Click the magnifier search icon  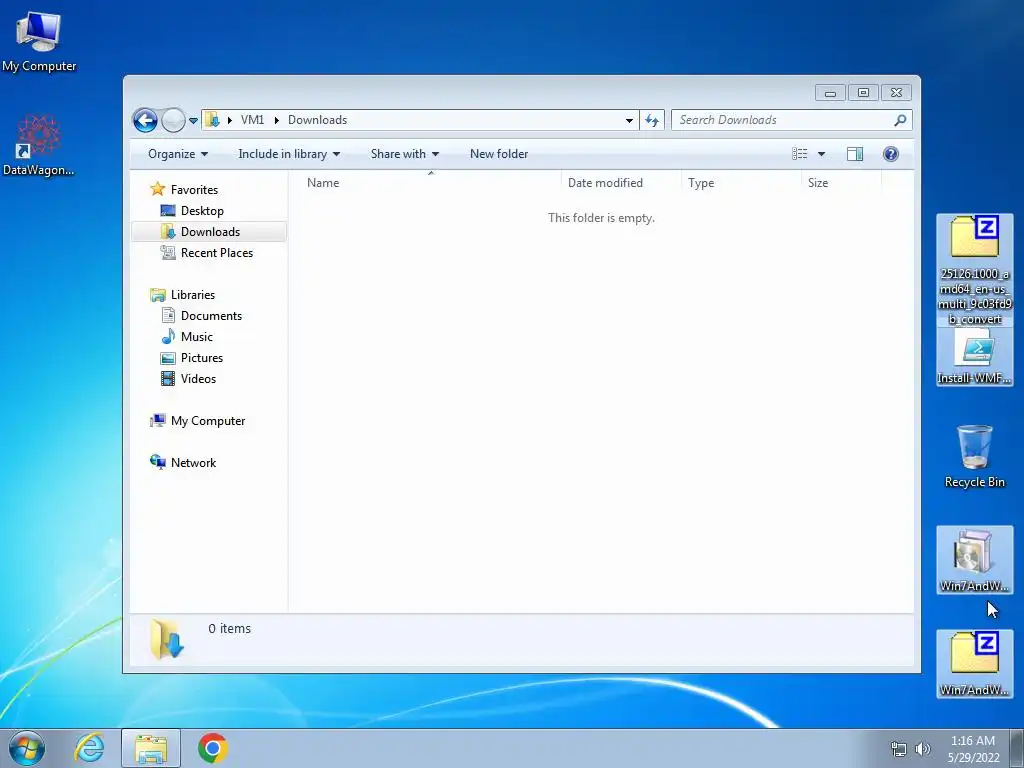pos(900,120)
